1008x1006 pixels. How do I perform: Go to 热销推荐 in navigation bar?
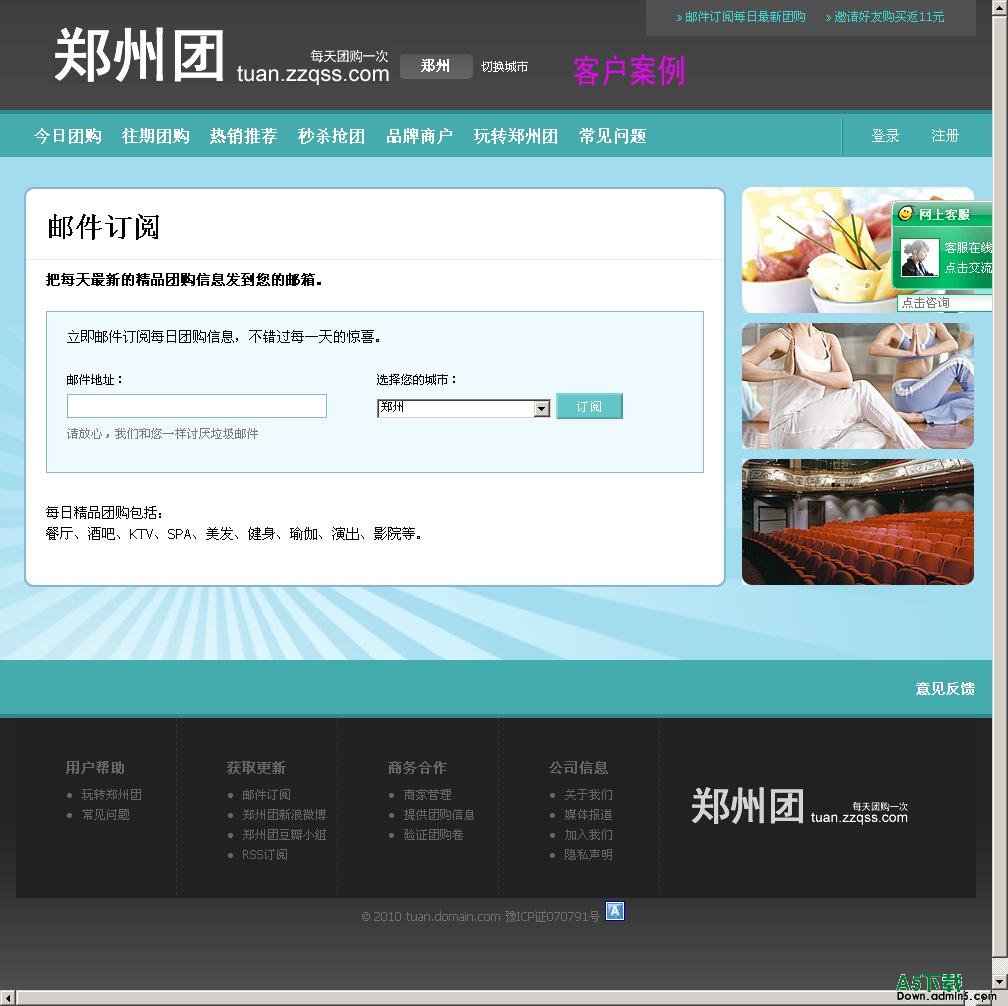click(244, 136)
